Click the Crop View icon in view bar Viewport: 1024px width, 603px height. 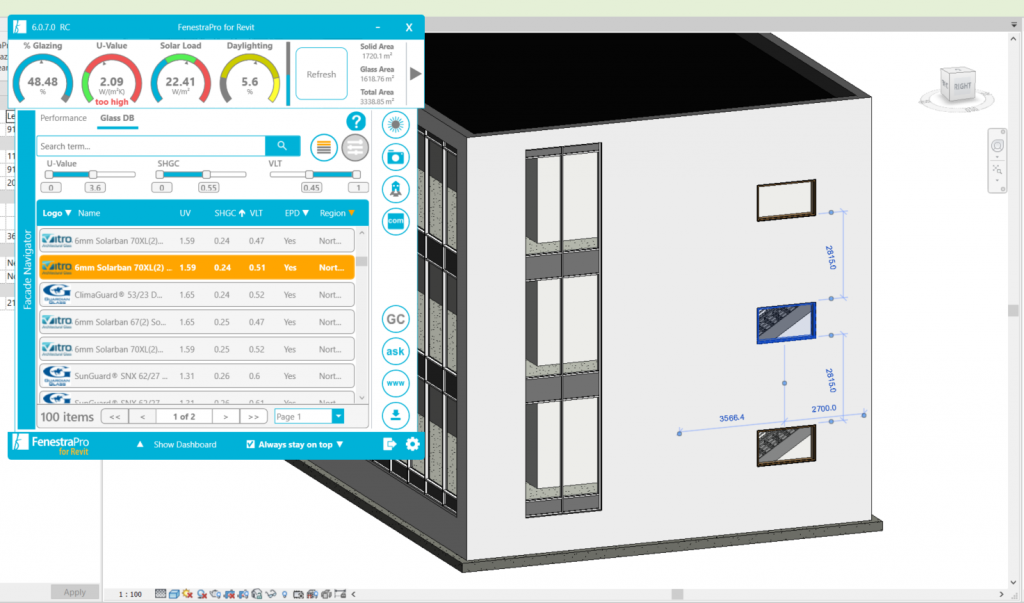pos(229,594)
